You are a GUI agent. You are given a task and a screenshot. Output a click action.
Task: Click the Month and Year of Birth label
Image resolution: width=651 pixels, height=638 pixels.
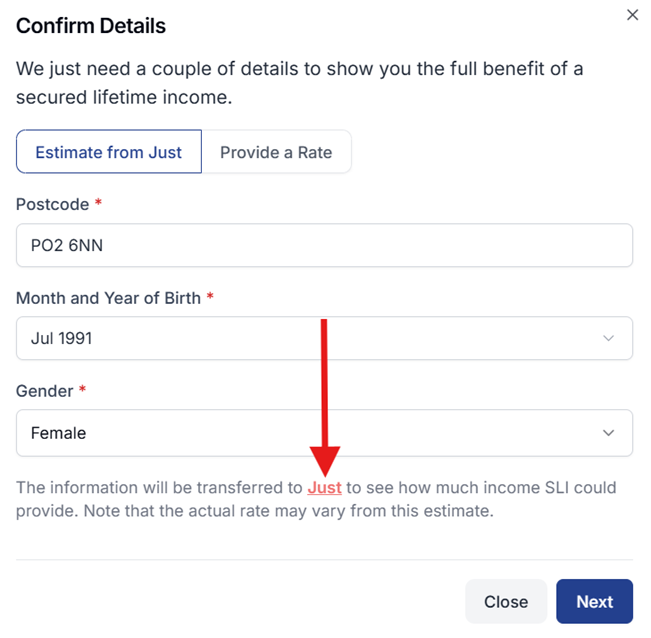(x=108, y=298)
